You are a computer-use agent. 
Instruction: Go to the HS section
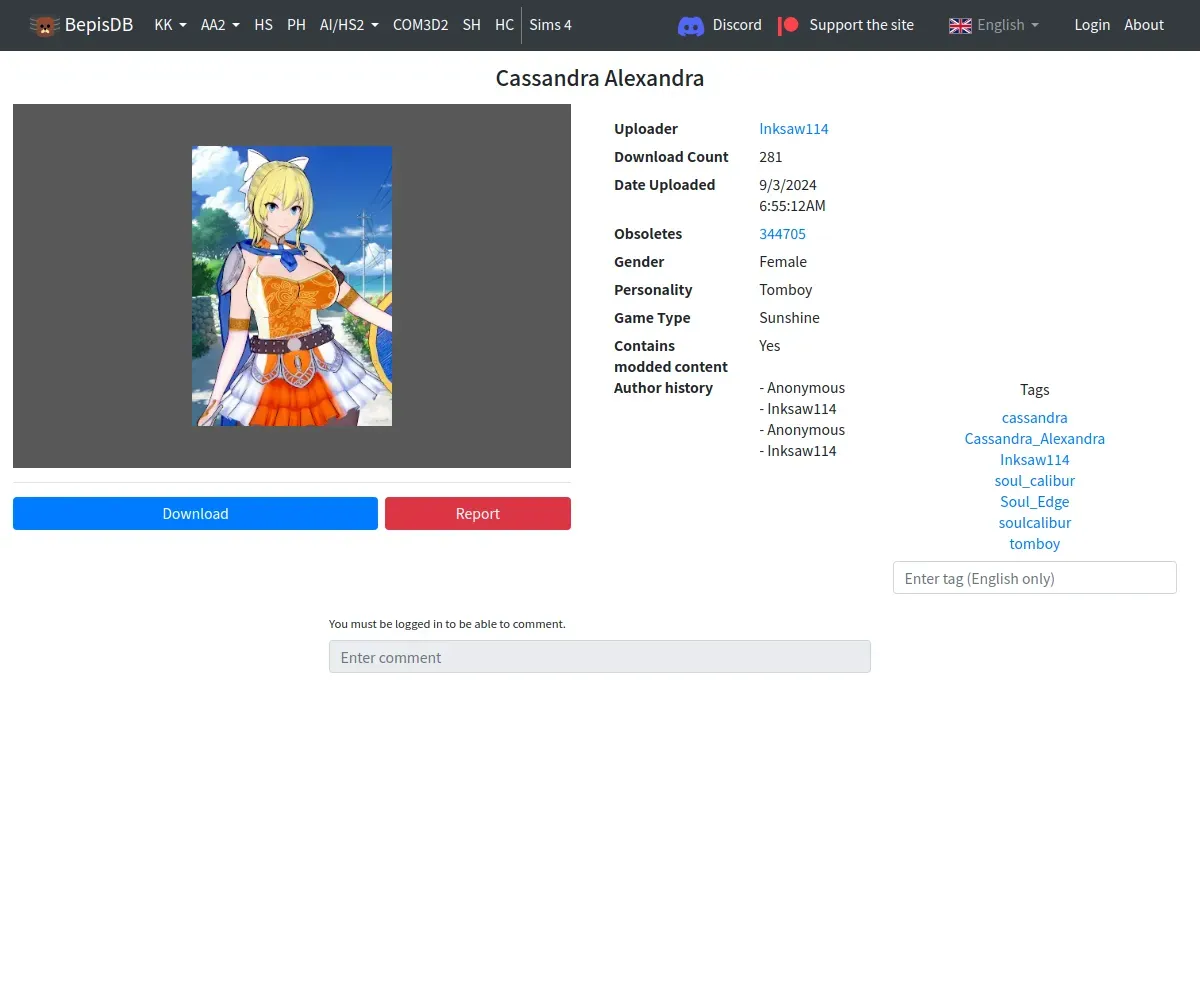click(x=263, y=25)
